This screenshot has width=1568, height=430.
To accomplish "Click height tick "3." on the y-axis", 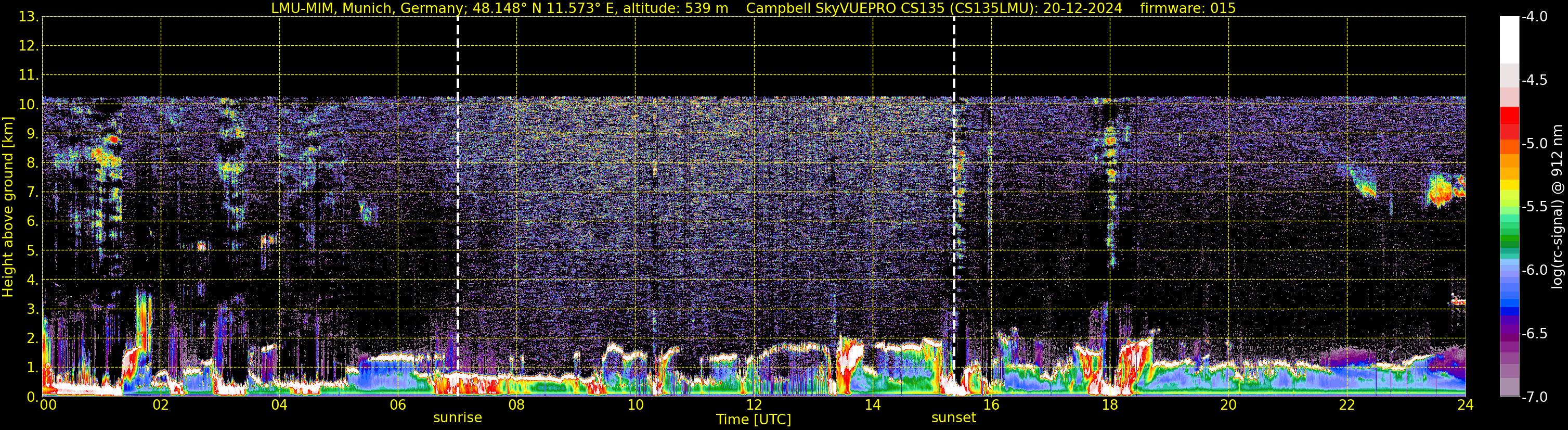I will click(32, 309).
